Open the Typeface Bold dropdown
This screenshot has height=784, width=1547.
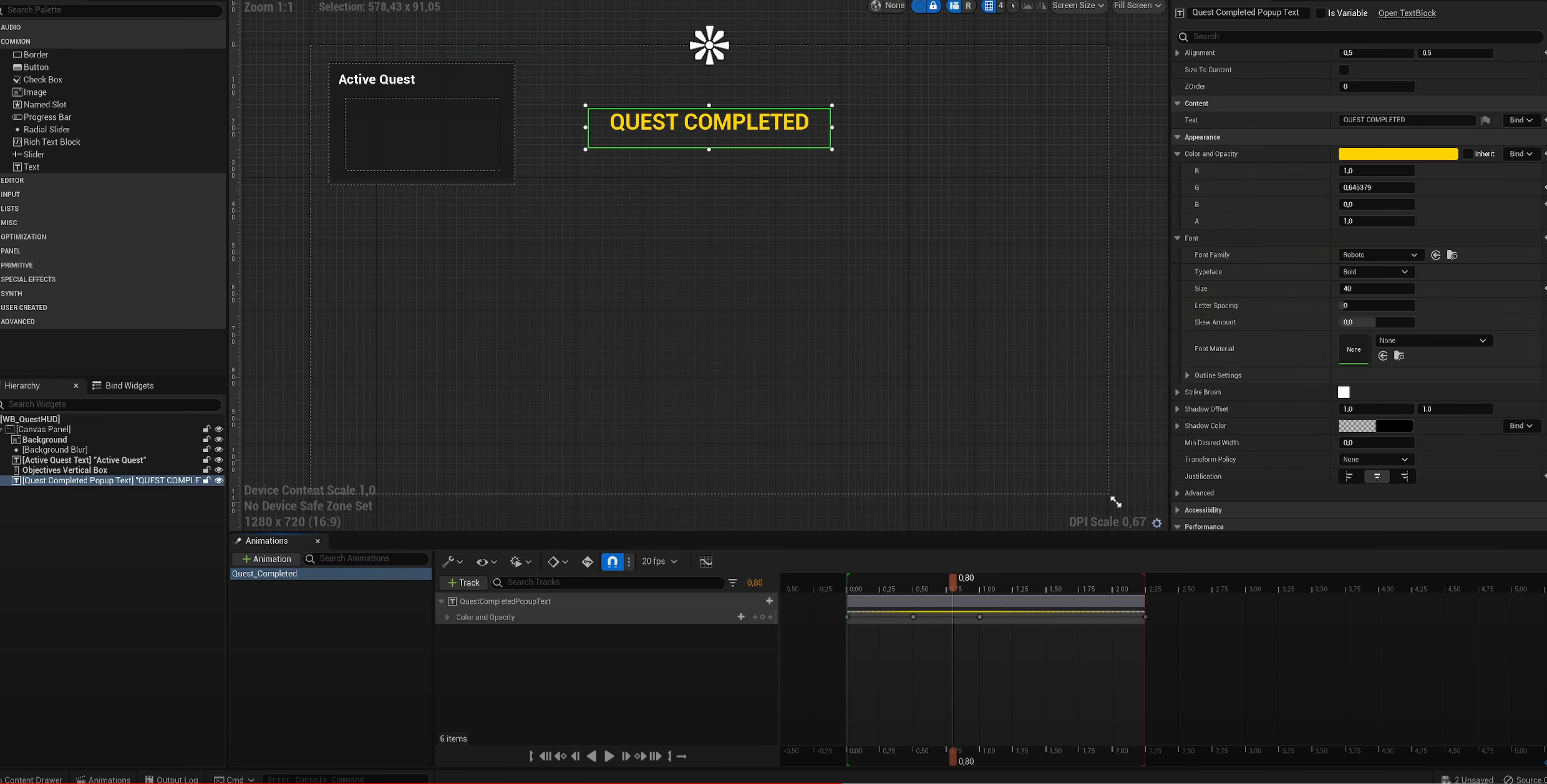coord(1375,272)
